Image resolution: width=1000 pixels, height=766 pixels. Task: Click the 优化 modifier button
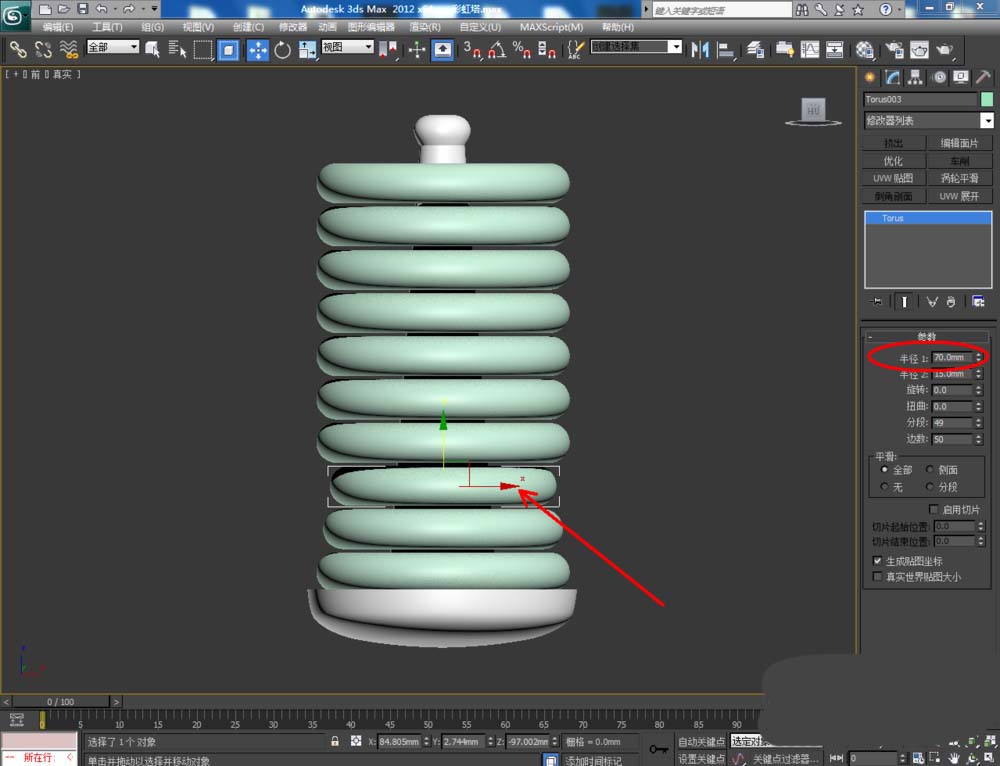coord(893,161)
